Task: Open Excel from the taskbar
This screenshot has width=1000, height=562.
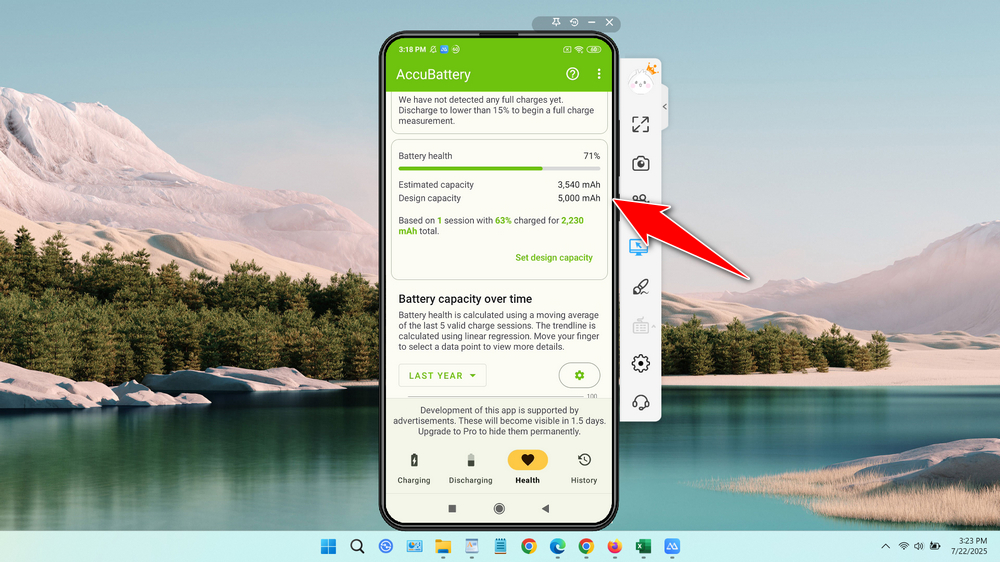Action: (643, 547)
